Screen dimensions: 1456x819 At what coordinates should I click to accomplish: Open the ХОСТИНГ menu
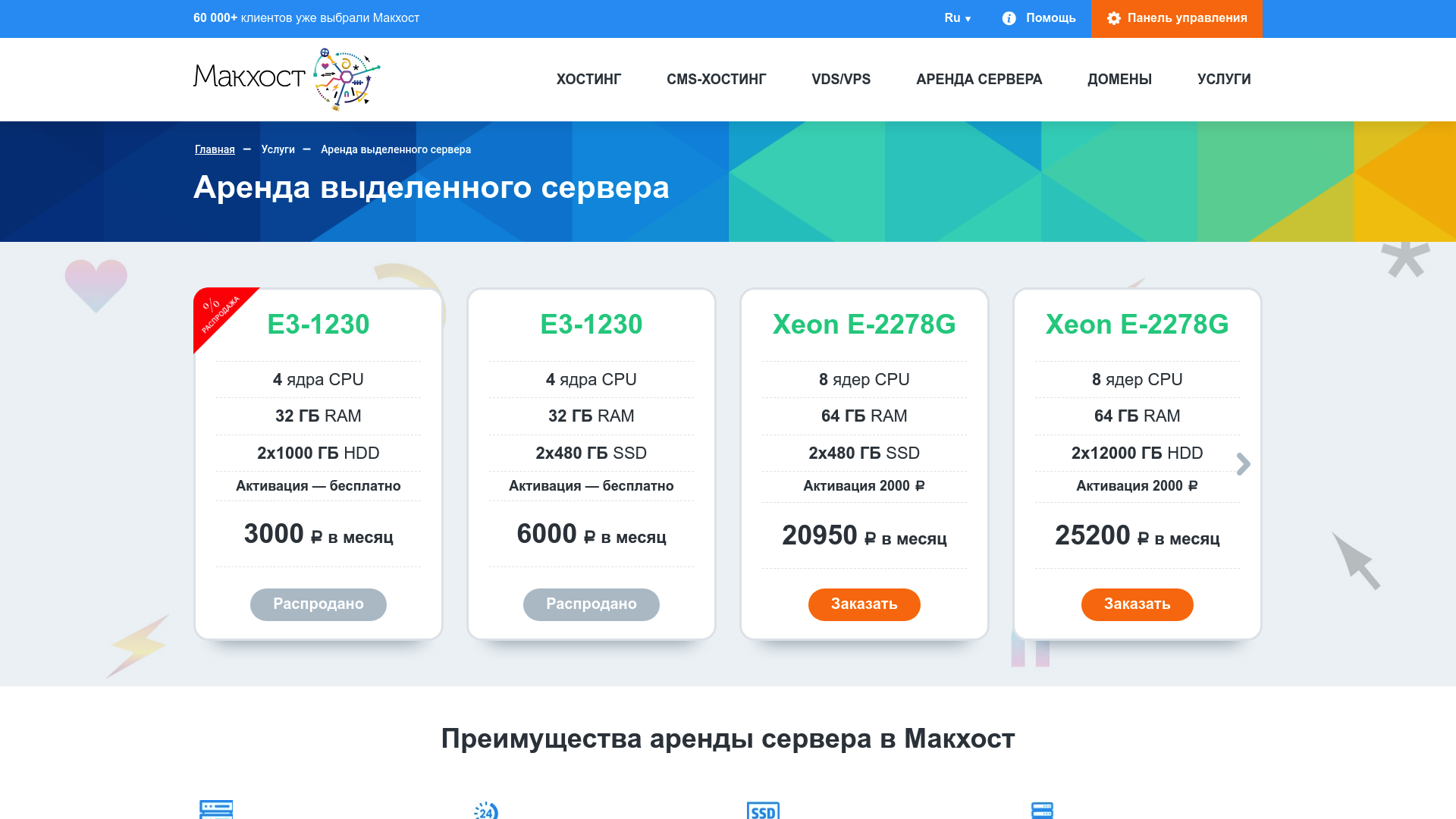[588, 80]
